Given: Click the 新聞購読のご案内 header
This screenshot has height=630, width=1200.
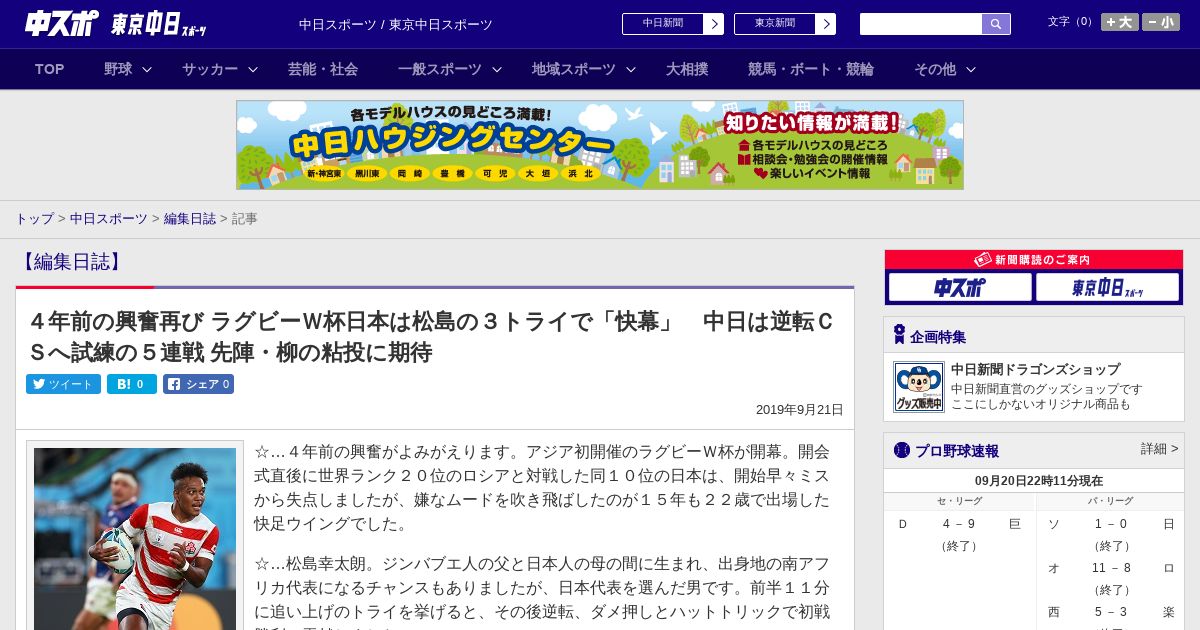Looking at the screenshot, I should tap(1034, 260).
